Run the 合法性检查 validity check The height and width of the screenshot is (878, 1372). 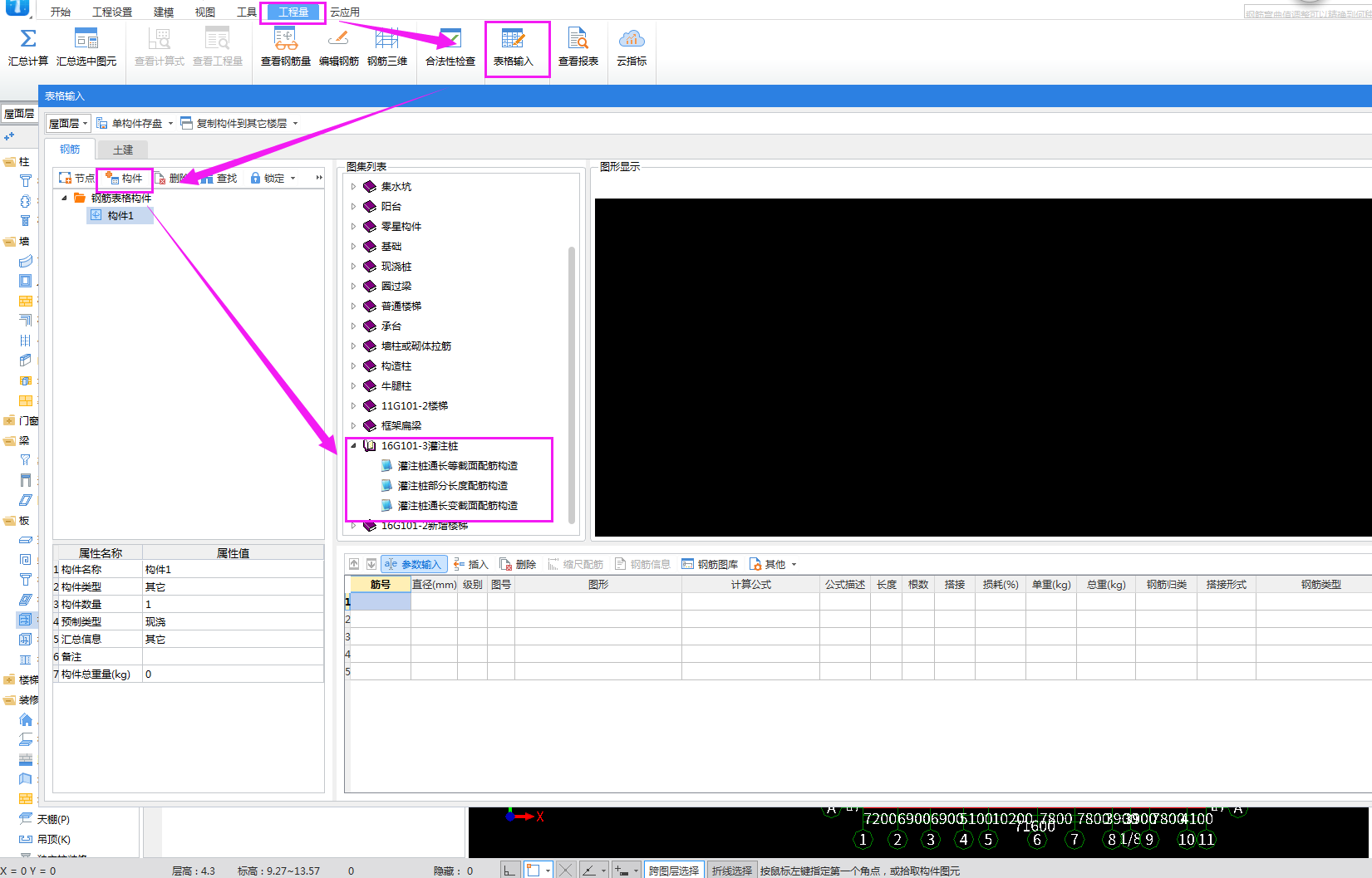pyautogui.click(x=450, y=48)
